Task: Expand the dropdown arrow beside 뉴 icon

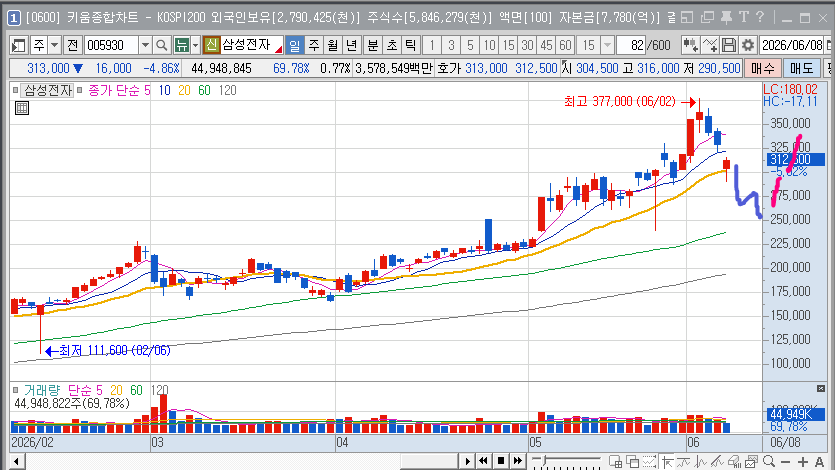Action: pos(195,45)
